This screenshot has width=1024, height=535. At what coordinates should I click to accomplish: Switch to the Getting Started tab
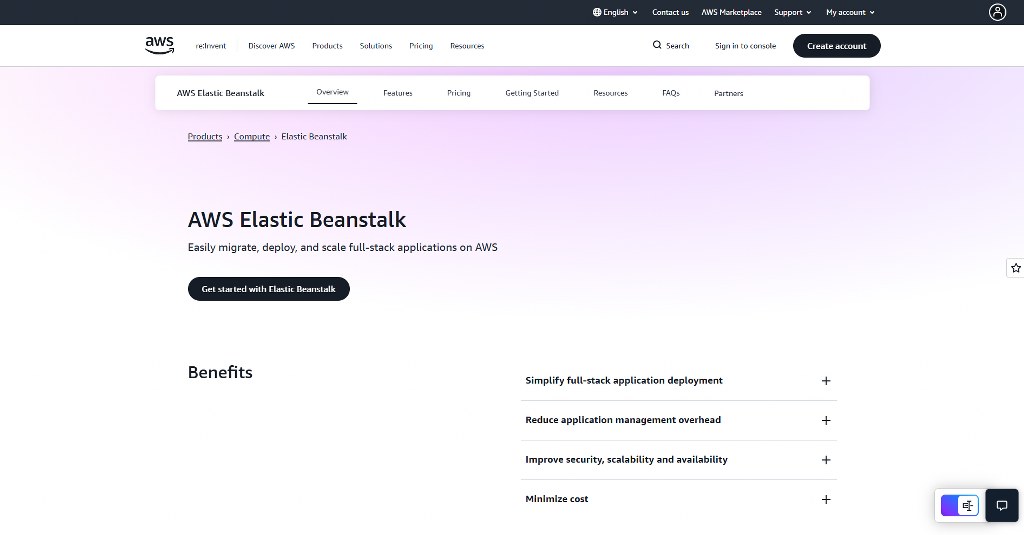click(532, 93)
